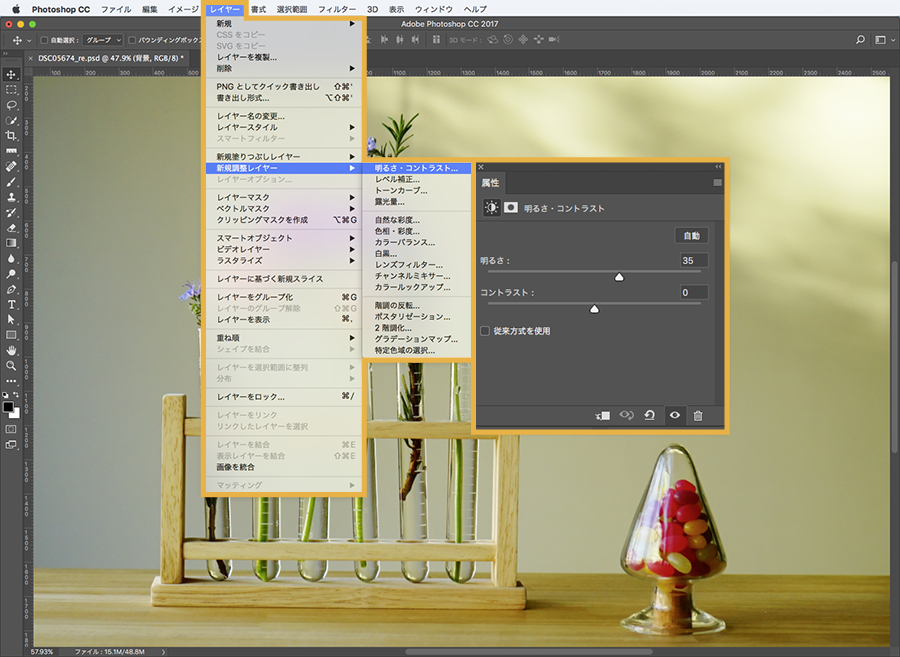Screen dimensions: 900x657
Task: Open the フィルター menu
Action: tap(337, 9)
